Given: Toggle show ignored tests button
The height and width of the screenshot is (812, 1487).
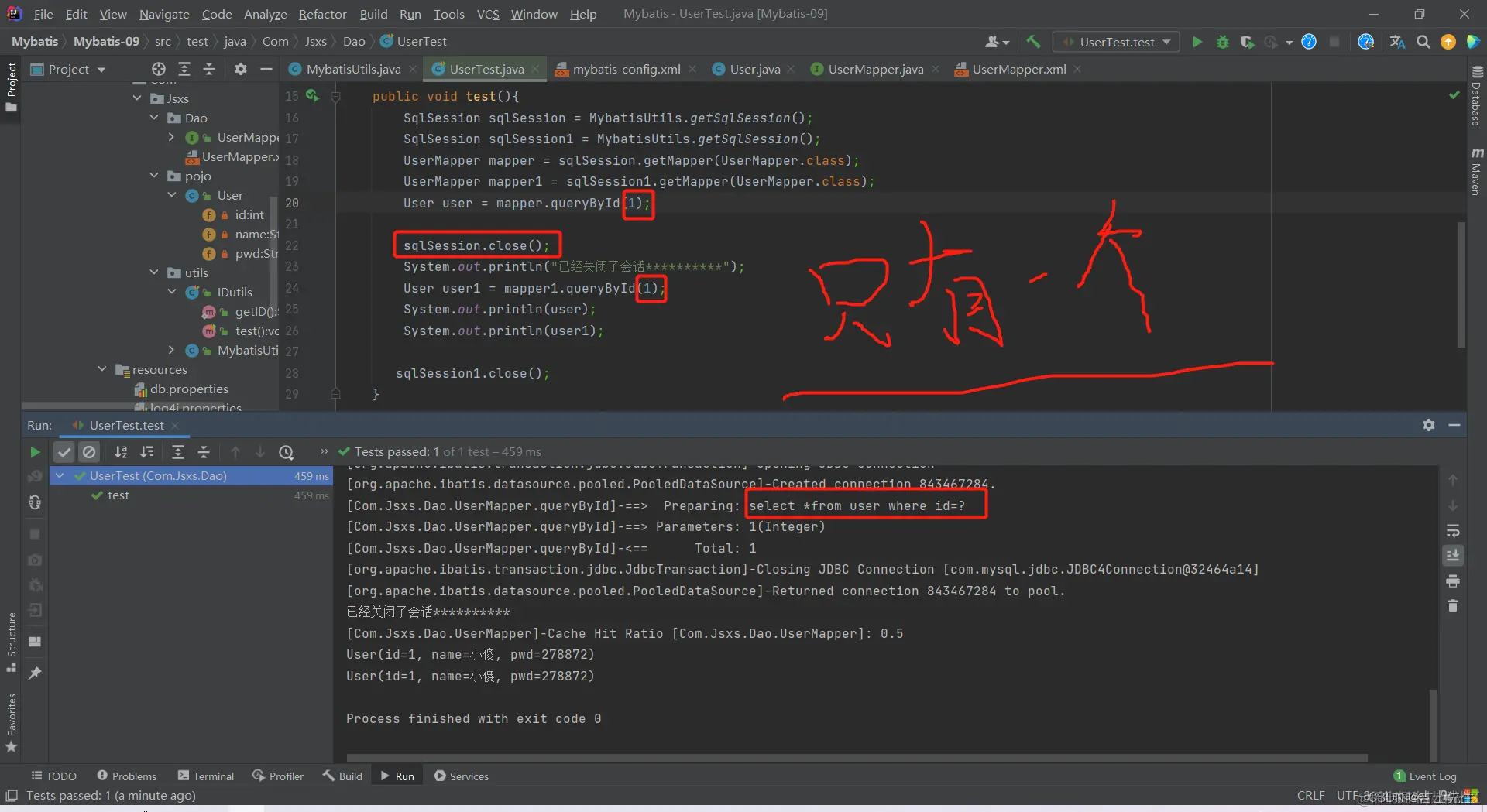Looking at the screenshot, I should [x=90, y=452].
